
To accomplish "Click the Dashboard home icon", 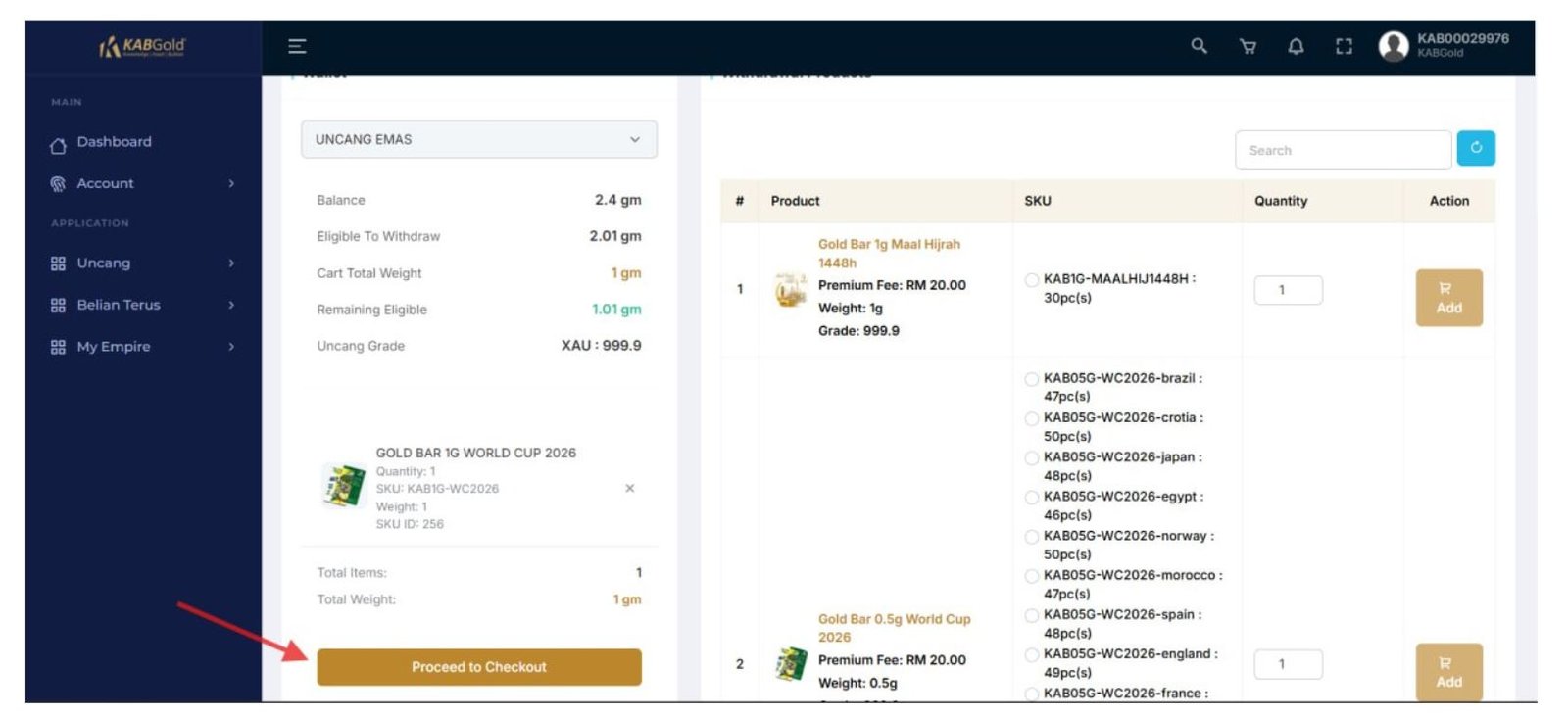I will click(x=58, y=146).
